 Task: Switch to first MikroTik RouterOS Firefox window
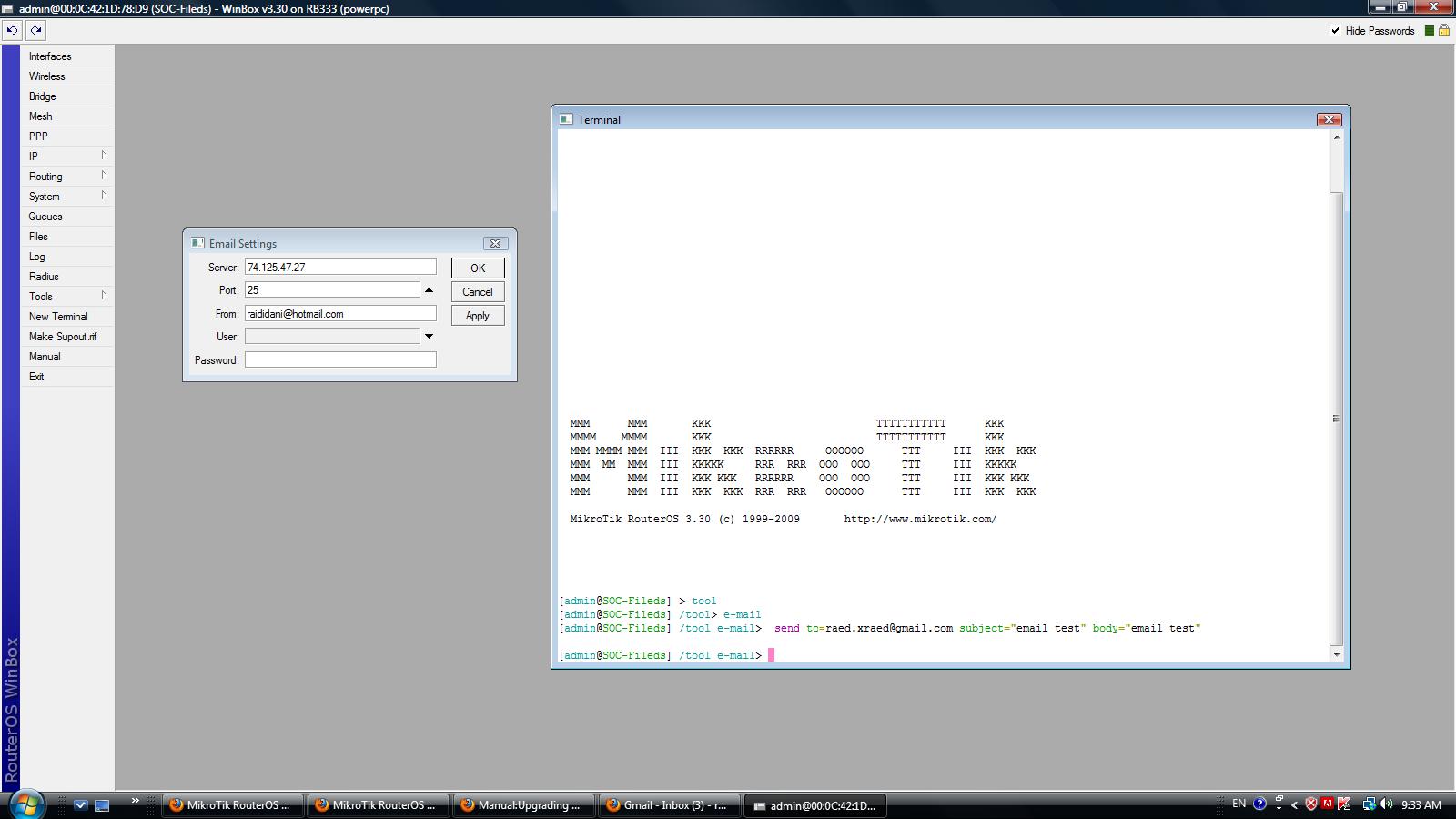point(231,805)
